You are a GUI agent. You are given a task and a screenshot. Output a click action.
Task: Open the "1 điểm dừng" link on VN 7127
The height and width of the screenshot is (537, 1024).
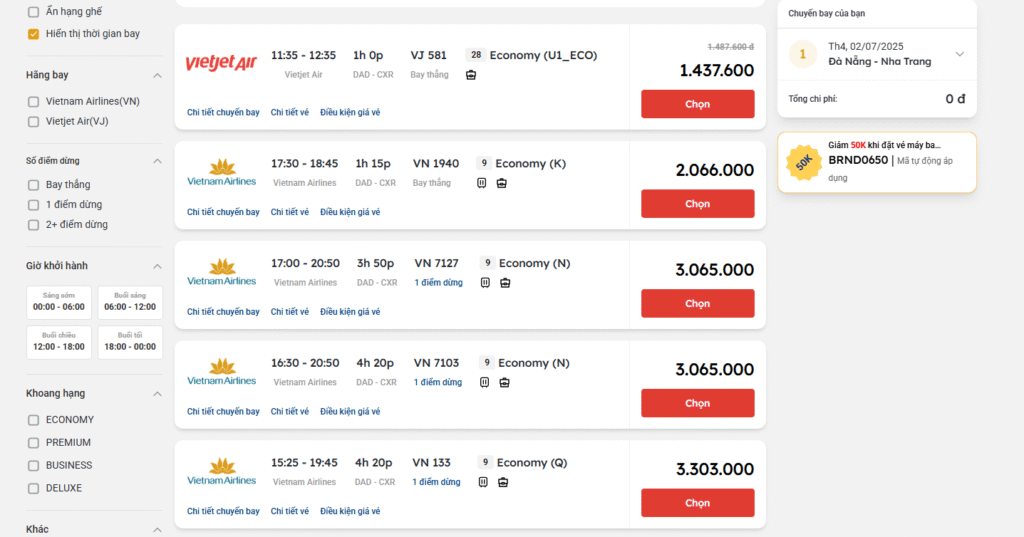coord(438,283)
